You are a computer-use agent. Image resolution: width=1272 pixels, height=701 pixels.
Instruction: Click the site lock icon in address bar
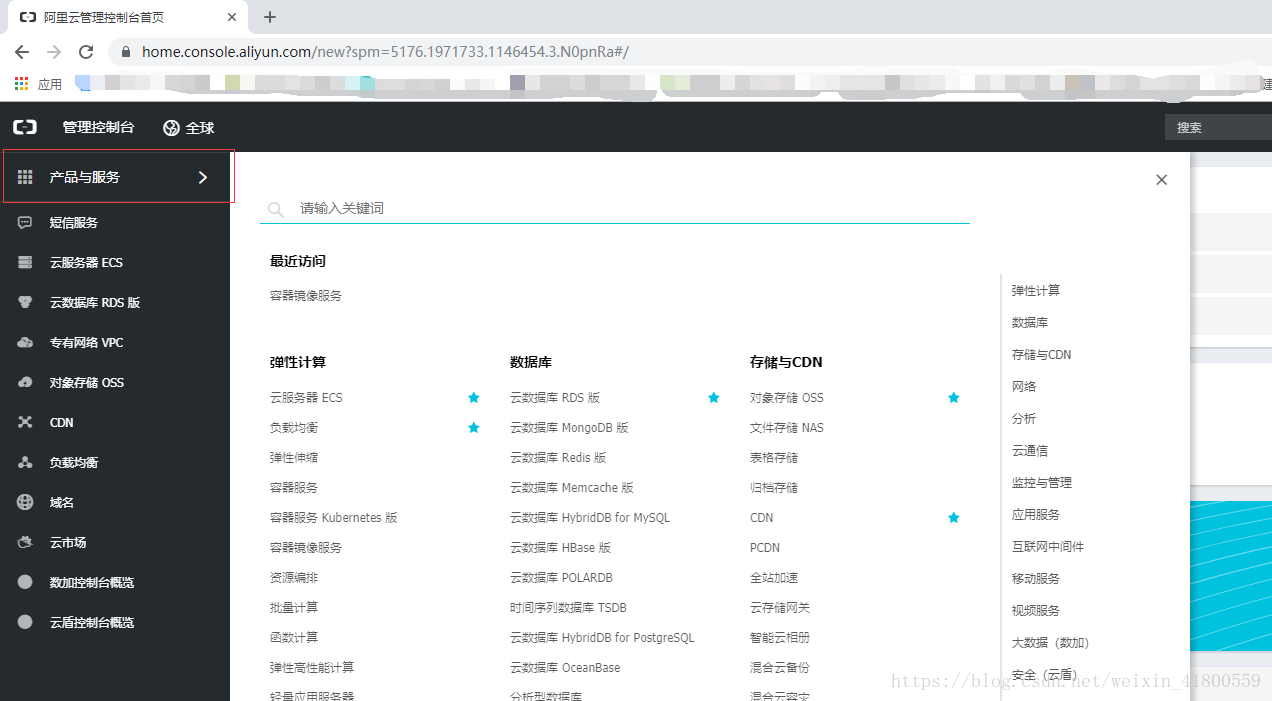pos(125,52)
